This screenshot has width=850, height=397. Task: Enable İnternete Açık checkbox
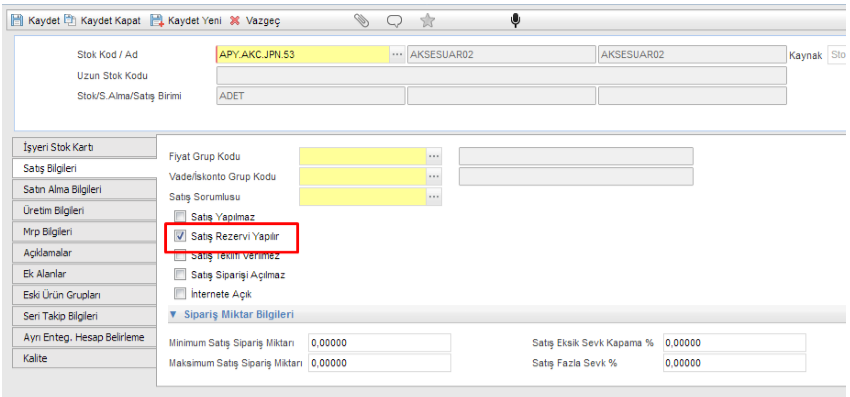coord(180,294)
